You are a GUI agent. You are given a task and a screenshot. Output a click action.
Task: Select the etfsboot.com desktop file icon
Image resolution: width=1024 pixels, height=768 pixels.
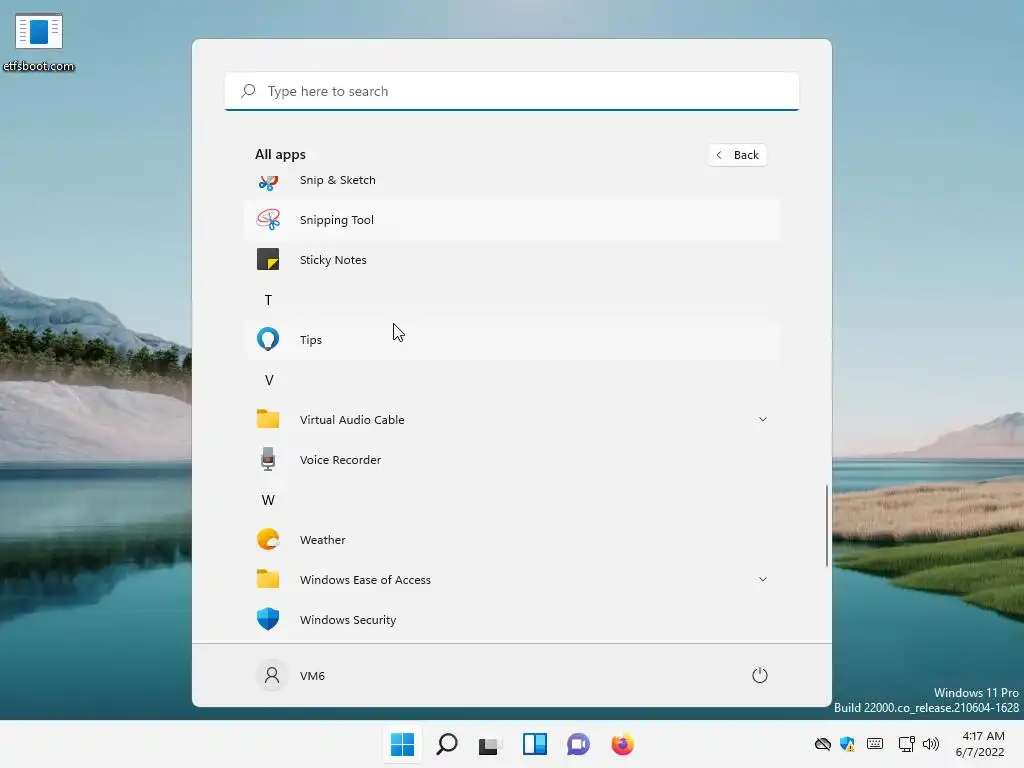coord(39,41)
